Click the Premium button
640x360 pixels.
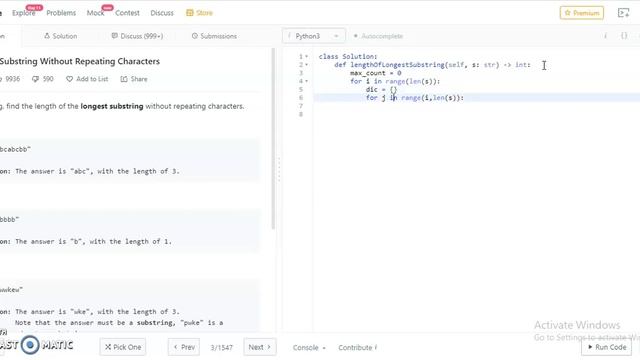tap(582, 13)
